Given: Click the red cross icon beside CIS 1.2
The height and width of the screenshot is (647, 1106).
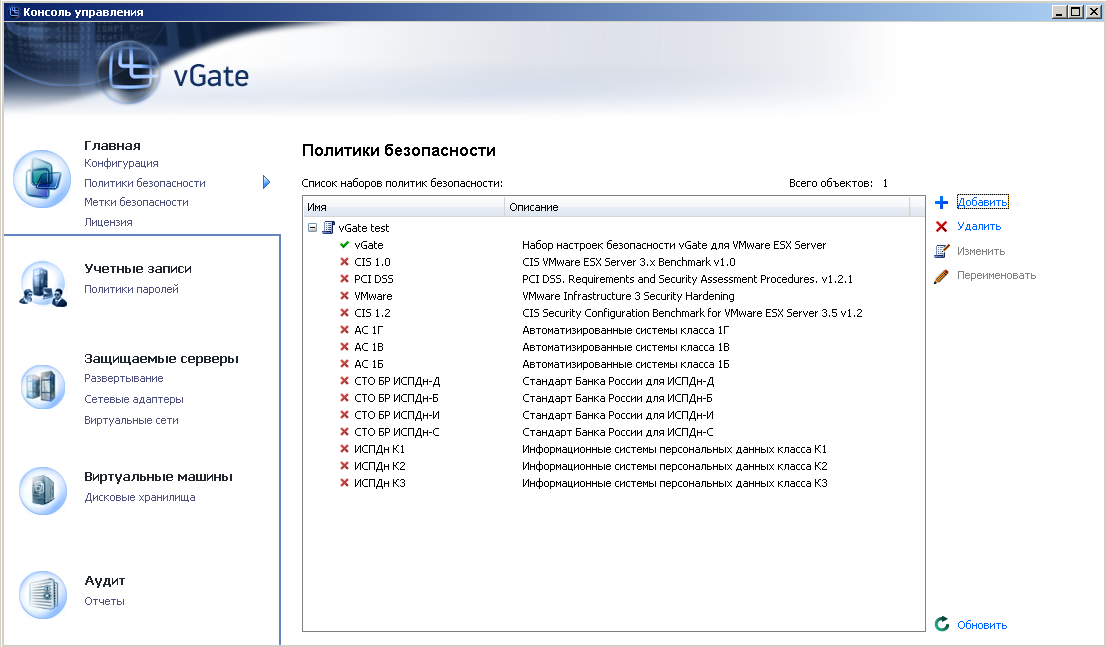Looking at the screenshot, I should [x=344, y=313].
